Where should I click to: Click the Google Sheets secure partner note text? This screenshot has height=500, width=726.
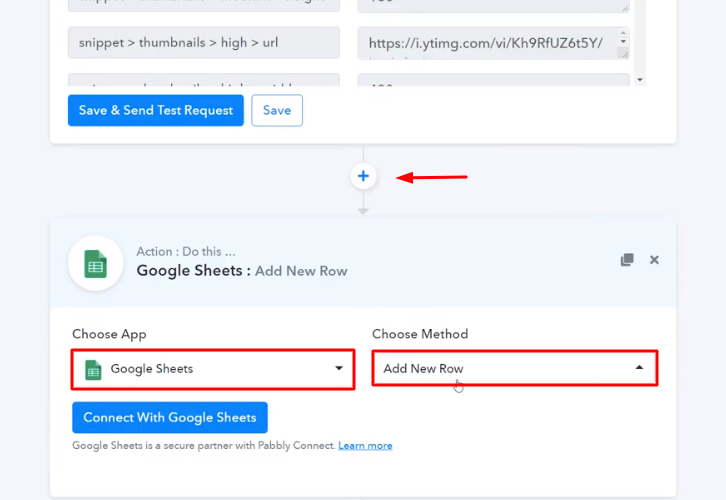click(x=204, y=446)
